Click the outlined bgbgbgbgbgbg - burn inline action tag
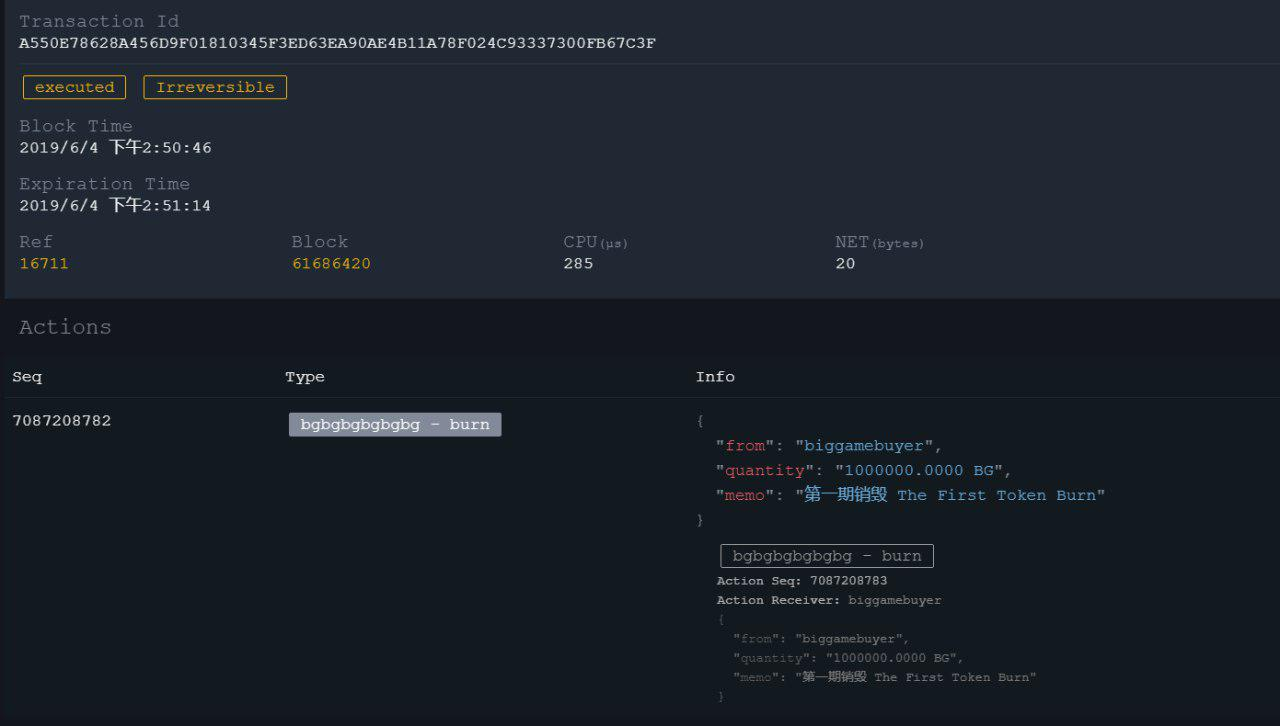 [827, 556]
